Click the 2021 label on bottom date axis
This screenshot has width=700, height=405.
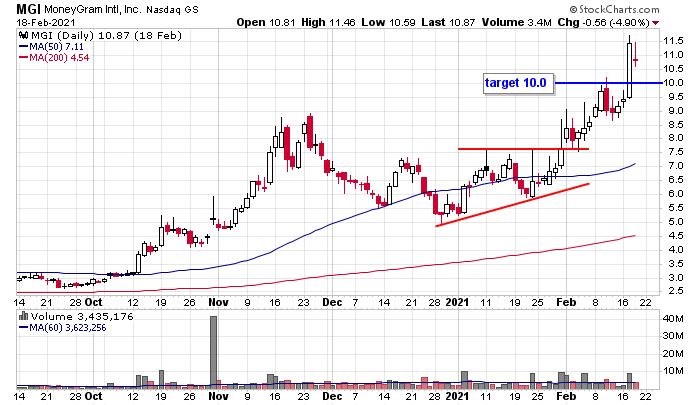[x=458, y=396]
